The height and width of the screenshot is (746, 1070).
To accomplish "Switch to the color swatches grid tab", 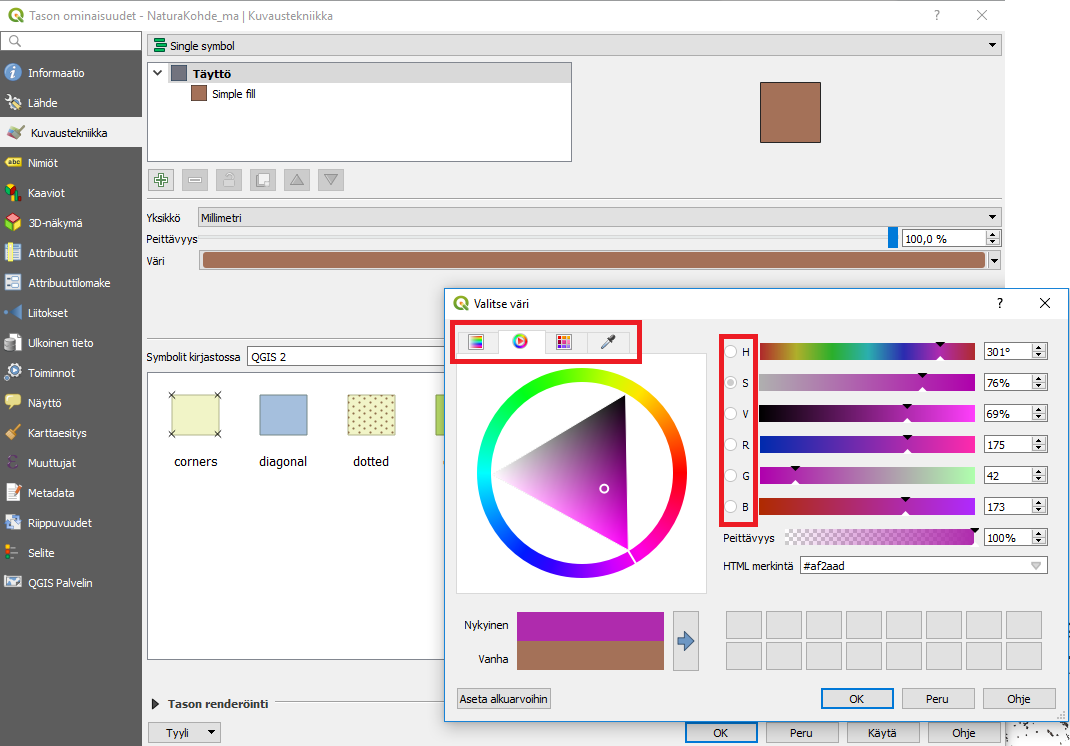I will [x=564, y=342].
